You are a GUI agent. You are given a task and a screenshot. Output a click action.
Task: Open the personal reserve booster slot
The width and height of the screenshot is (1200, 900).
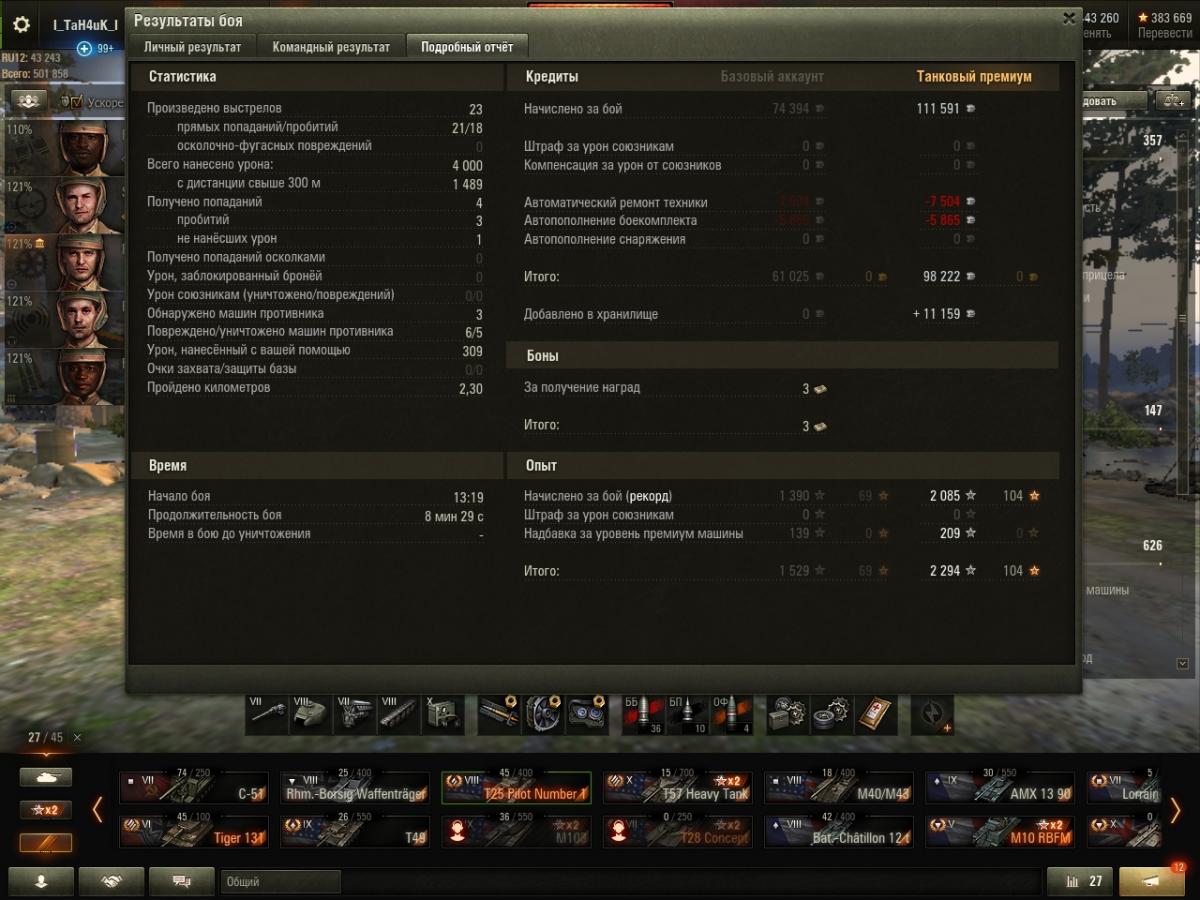coord(932,715)
